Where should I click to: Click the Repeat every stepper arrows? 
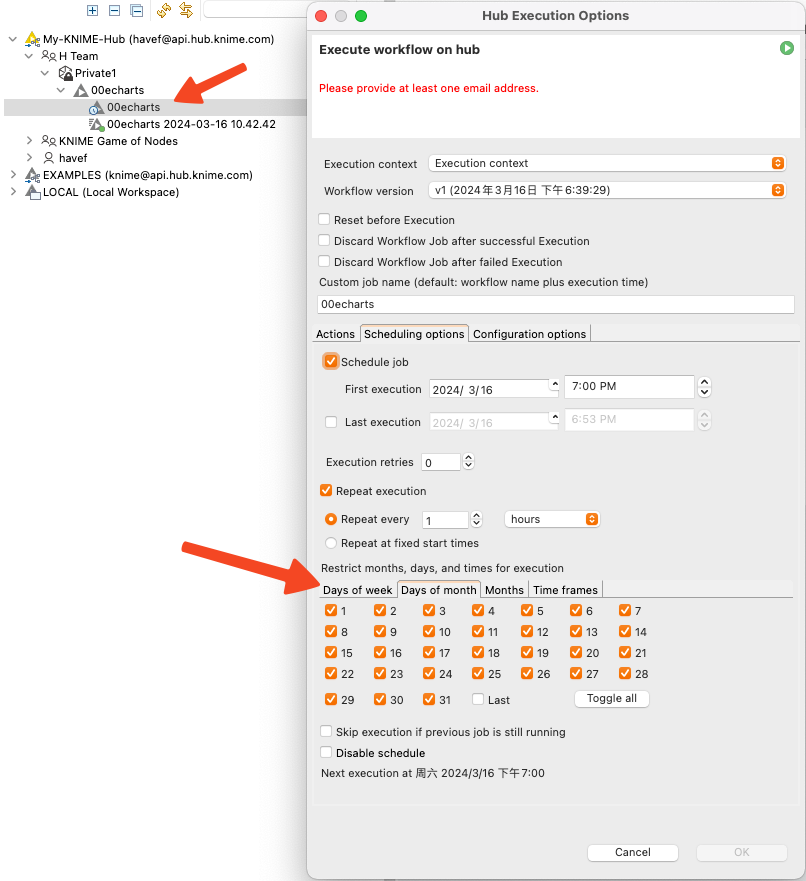pyautogui.click(x=476, y=519)
